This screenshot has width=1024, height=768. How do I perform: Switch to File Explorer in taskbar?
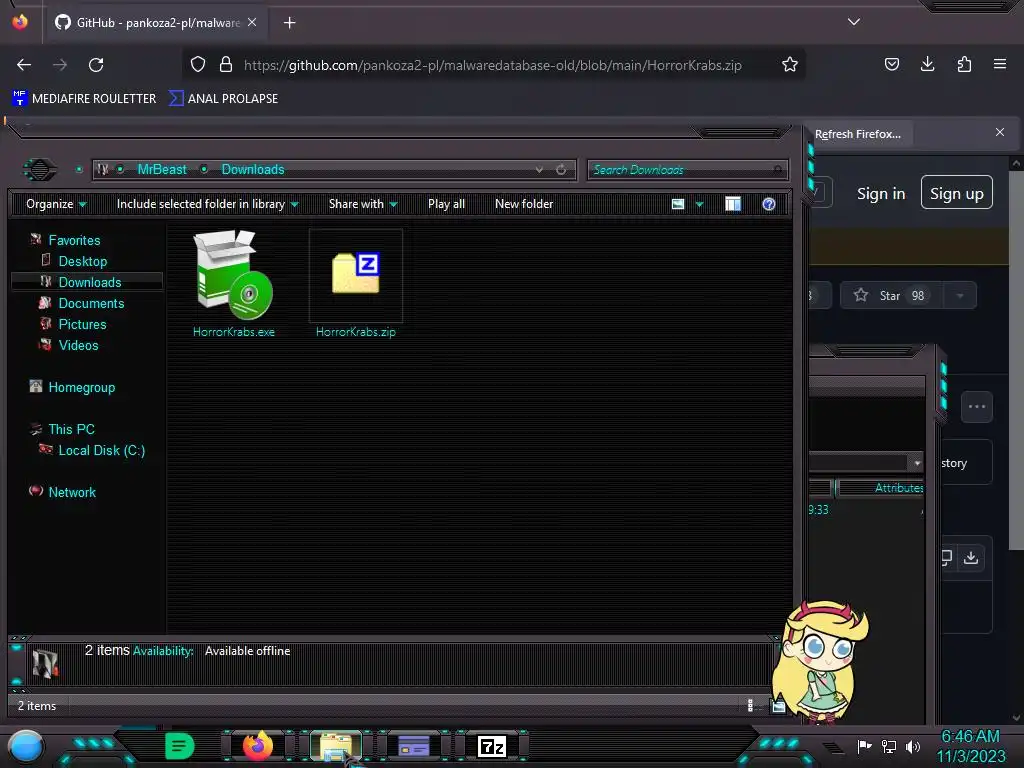click(x=336, y=746)
